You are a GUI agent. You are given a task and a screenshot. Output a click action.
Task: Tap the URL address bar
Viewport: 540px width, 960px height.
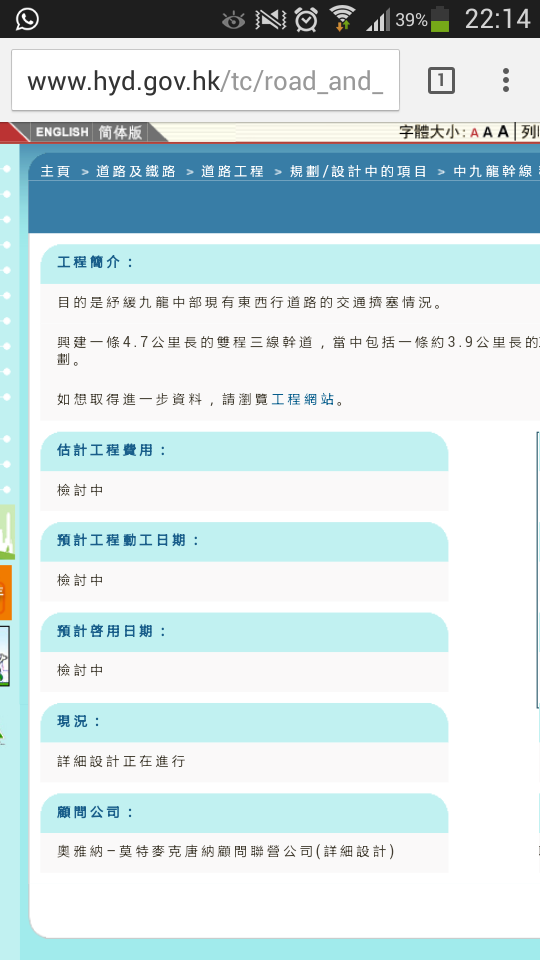[206, 80]
